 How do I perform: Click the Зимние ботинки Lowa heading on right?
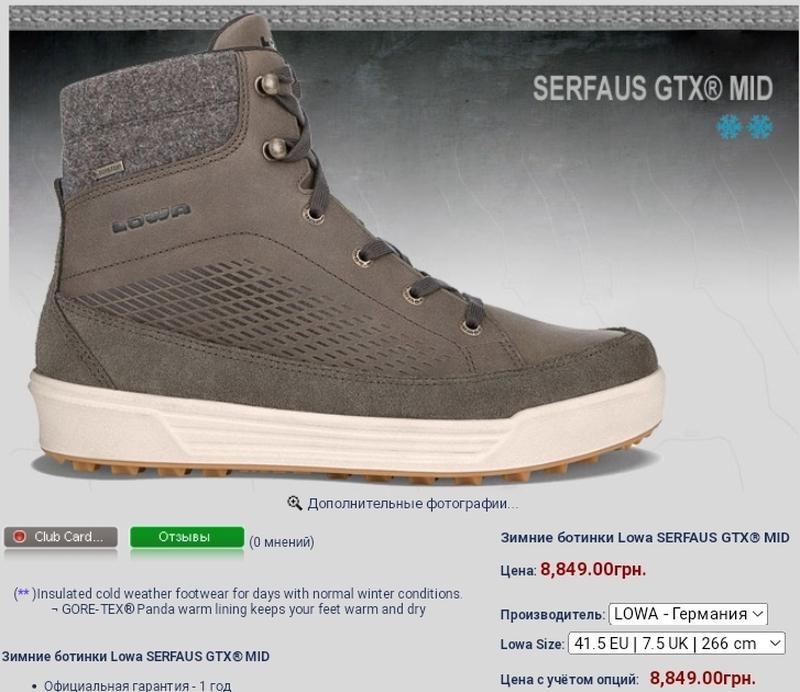coord(645,537)
